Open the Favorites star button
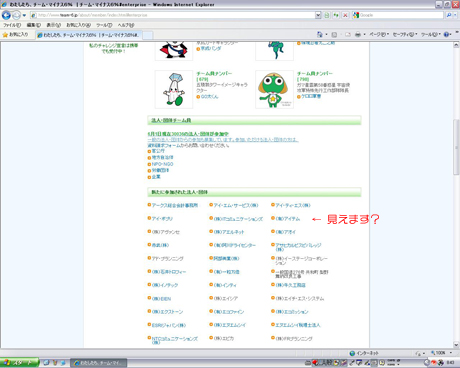 click(x=15, y=34)
